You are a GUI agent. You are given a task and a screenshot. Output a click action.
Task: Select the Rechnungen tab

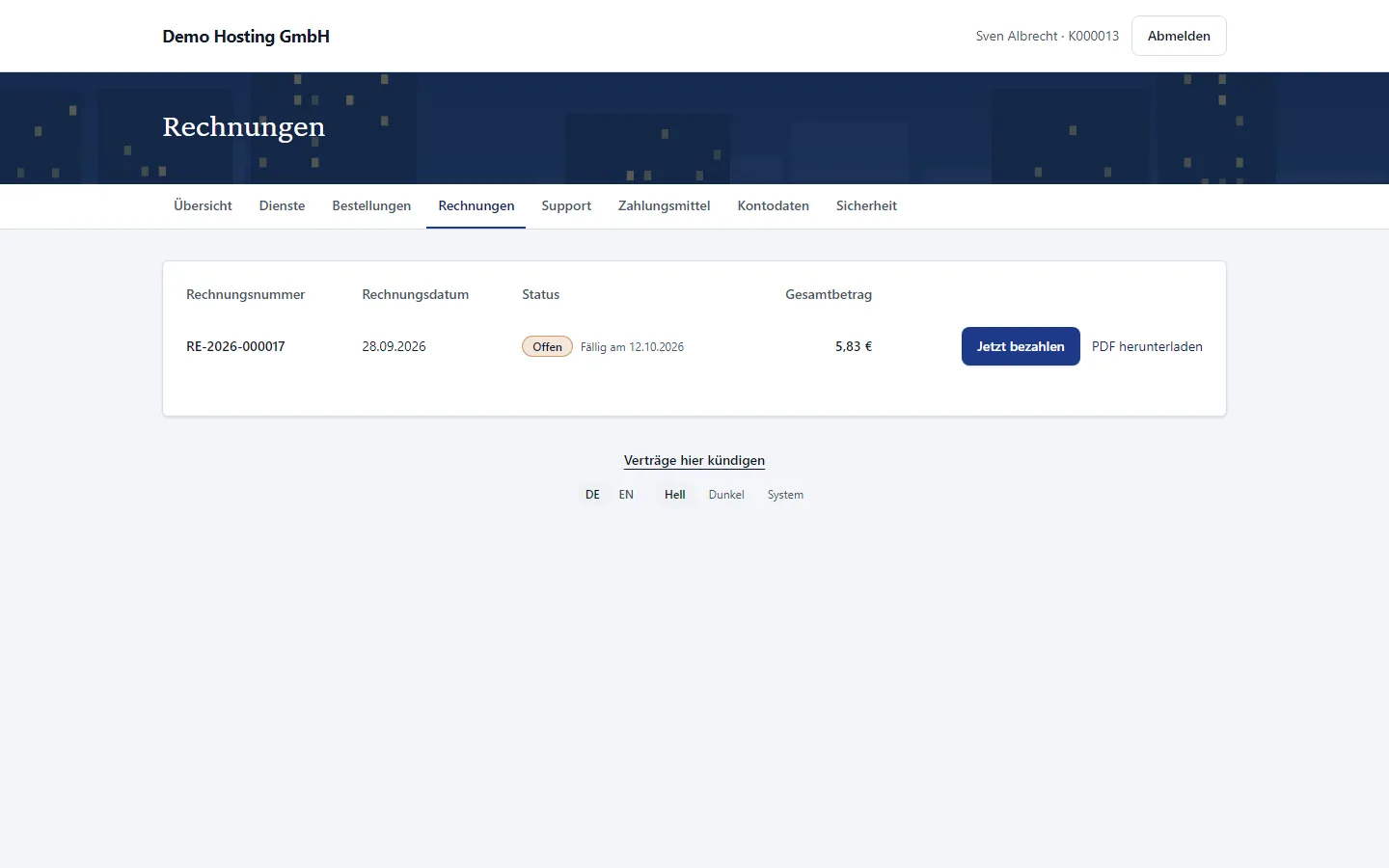pyautogui.click(x=477, y=205)
